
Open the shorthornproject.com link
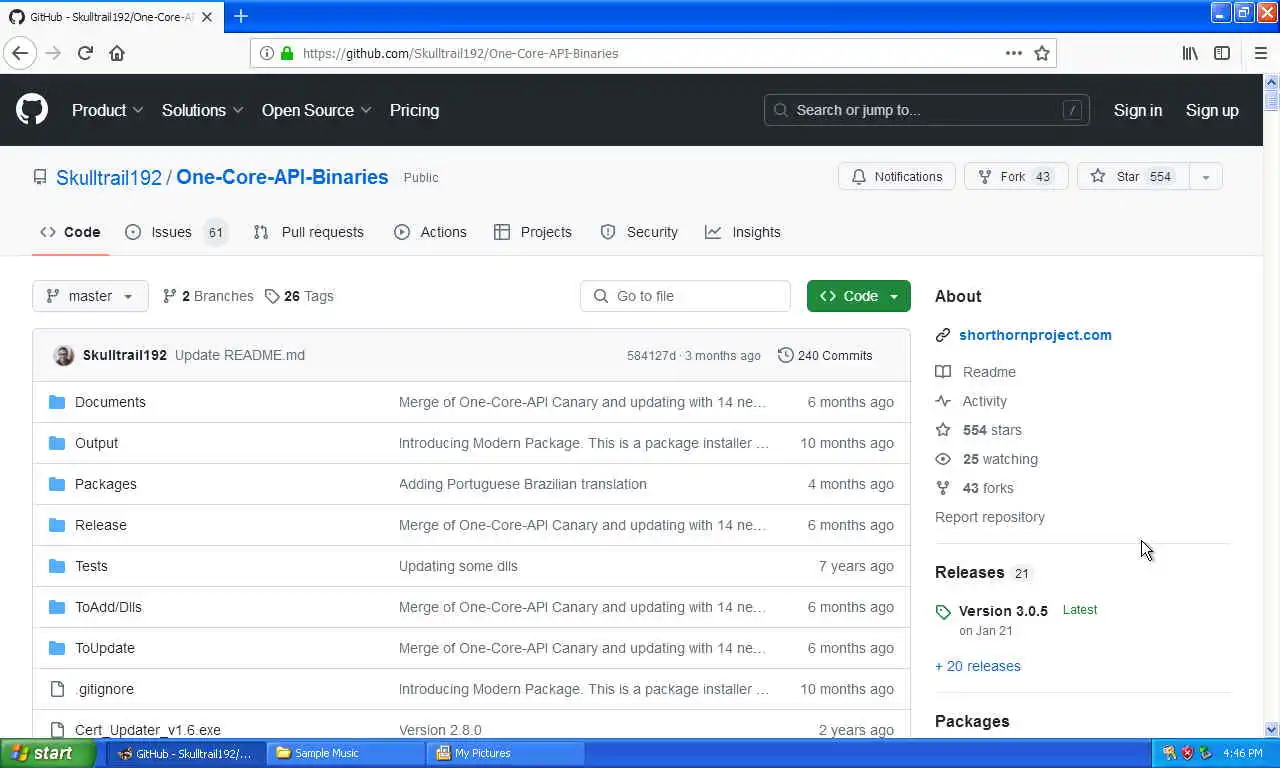tap(1035, 335)
